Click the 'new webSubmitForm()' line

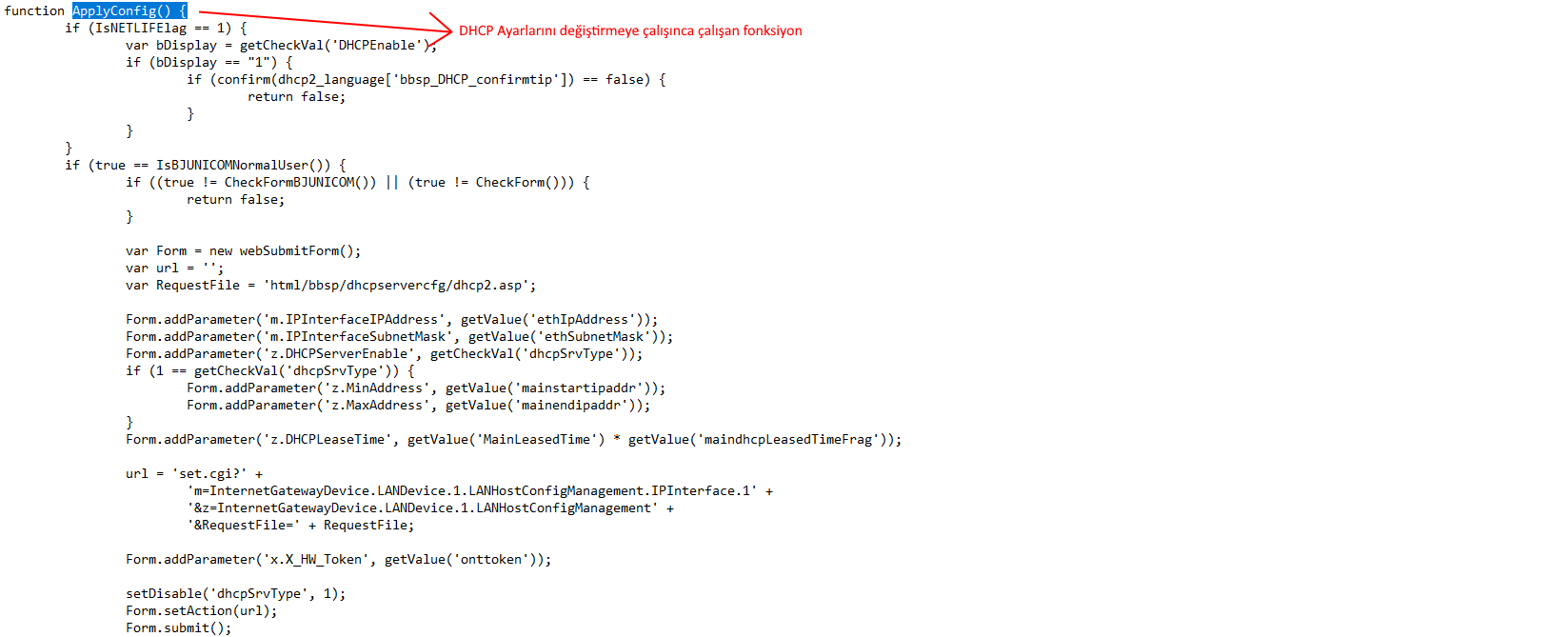tap(244, 250)
